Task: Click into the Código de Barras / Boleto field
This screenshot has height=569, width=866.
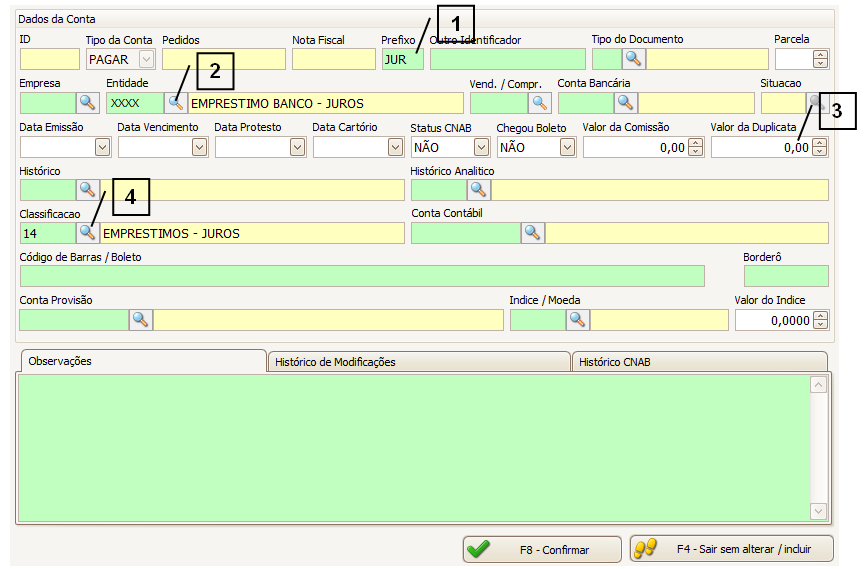Action: point(362,276)
